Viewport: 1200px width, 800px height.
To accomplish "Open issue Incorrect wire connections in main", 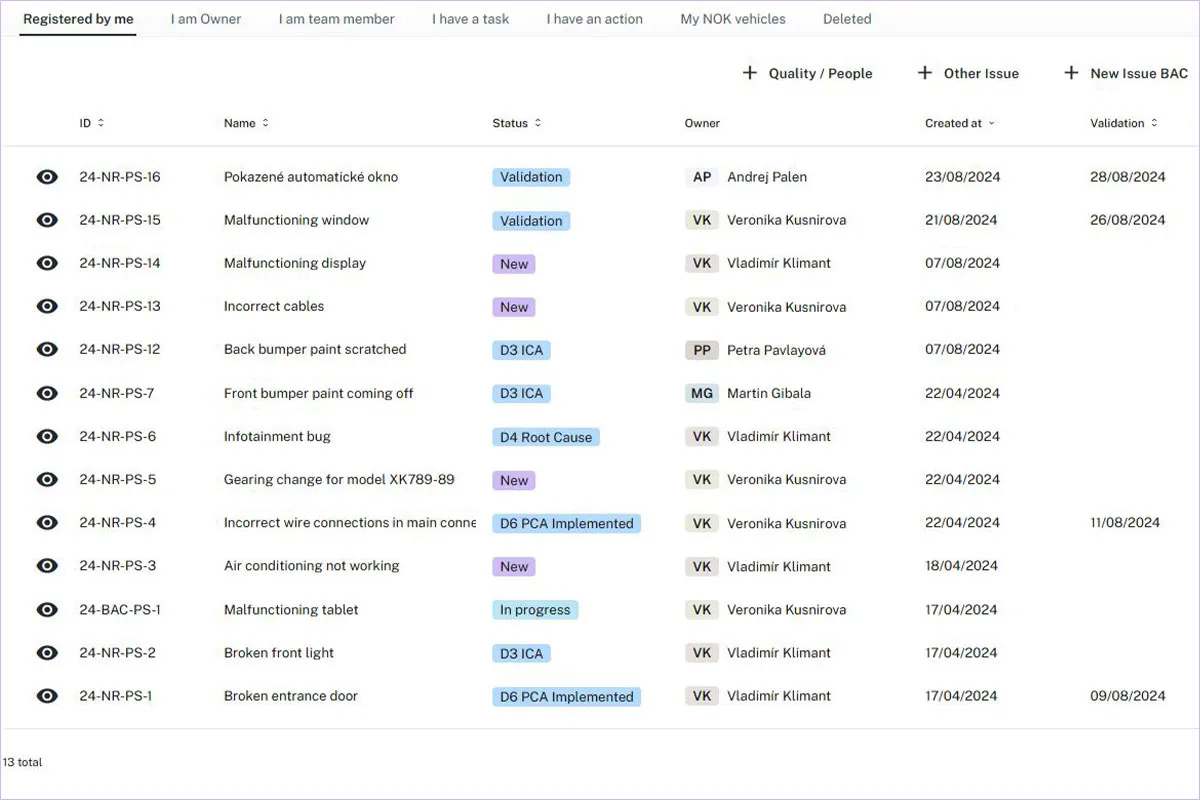I will pyautogui.click(x=350, y=522).
